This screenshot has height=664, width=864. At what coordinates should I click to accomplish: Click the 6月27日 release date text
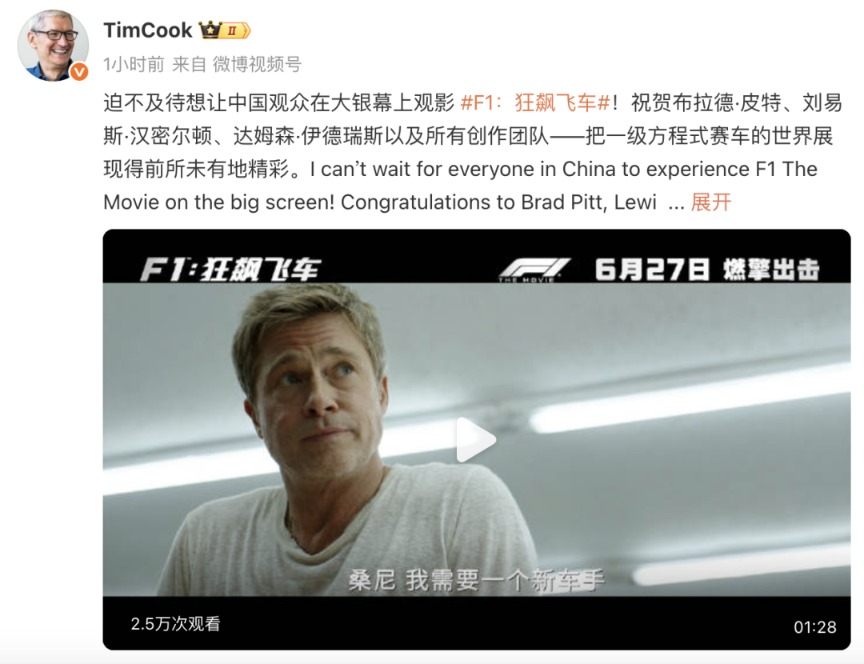coord(651,269)
